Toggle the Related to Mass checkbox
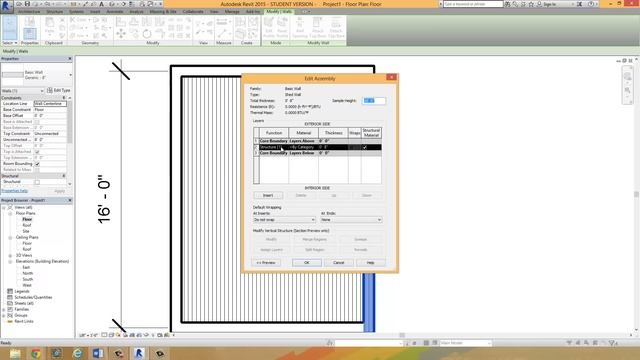This screenshot has height=360, width=640. [x=37, y=170]
